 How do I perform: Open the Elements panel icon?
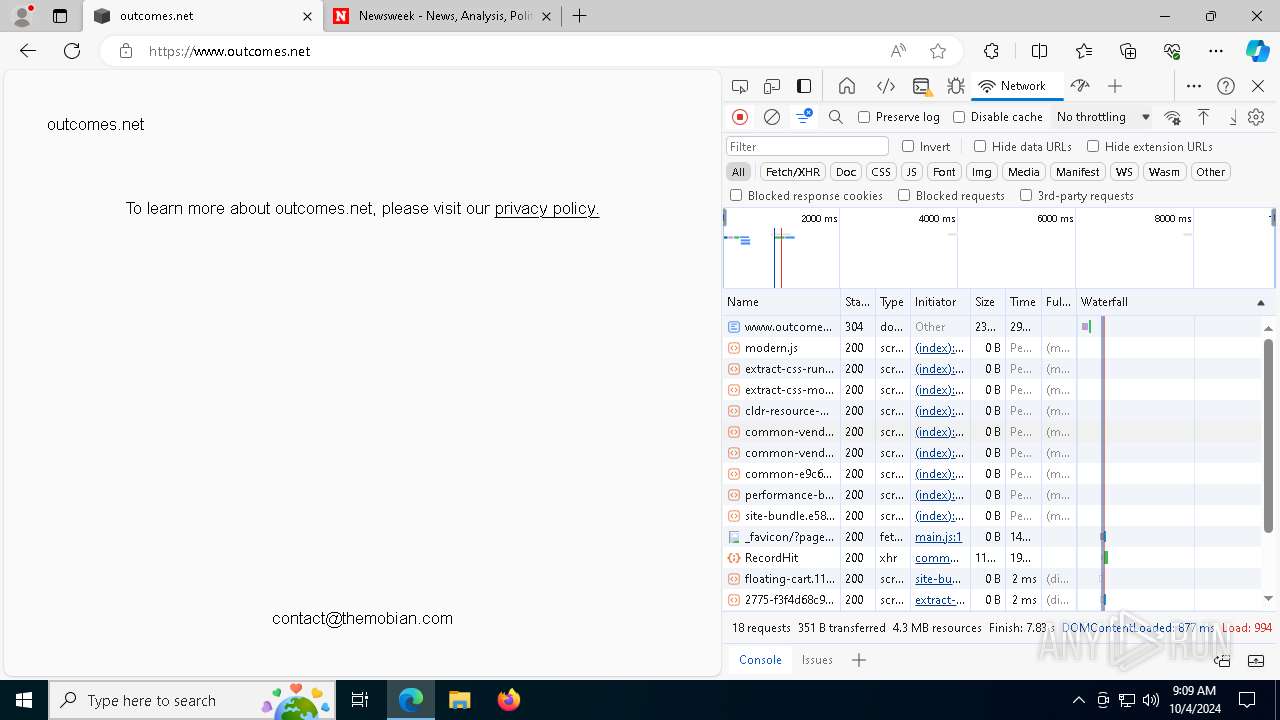point(885,86)
